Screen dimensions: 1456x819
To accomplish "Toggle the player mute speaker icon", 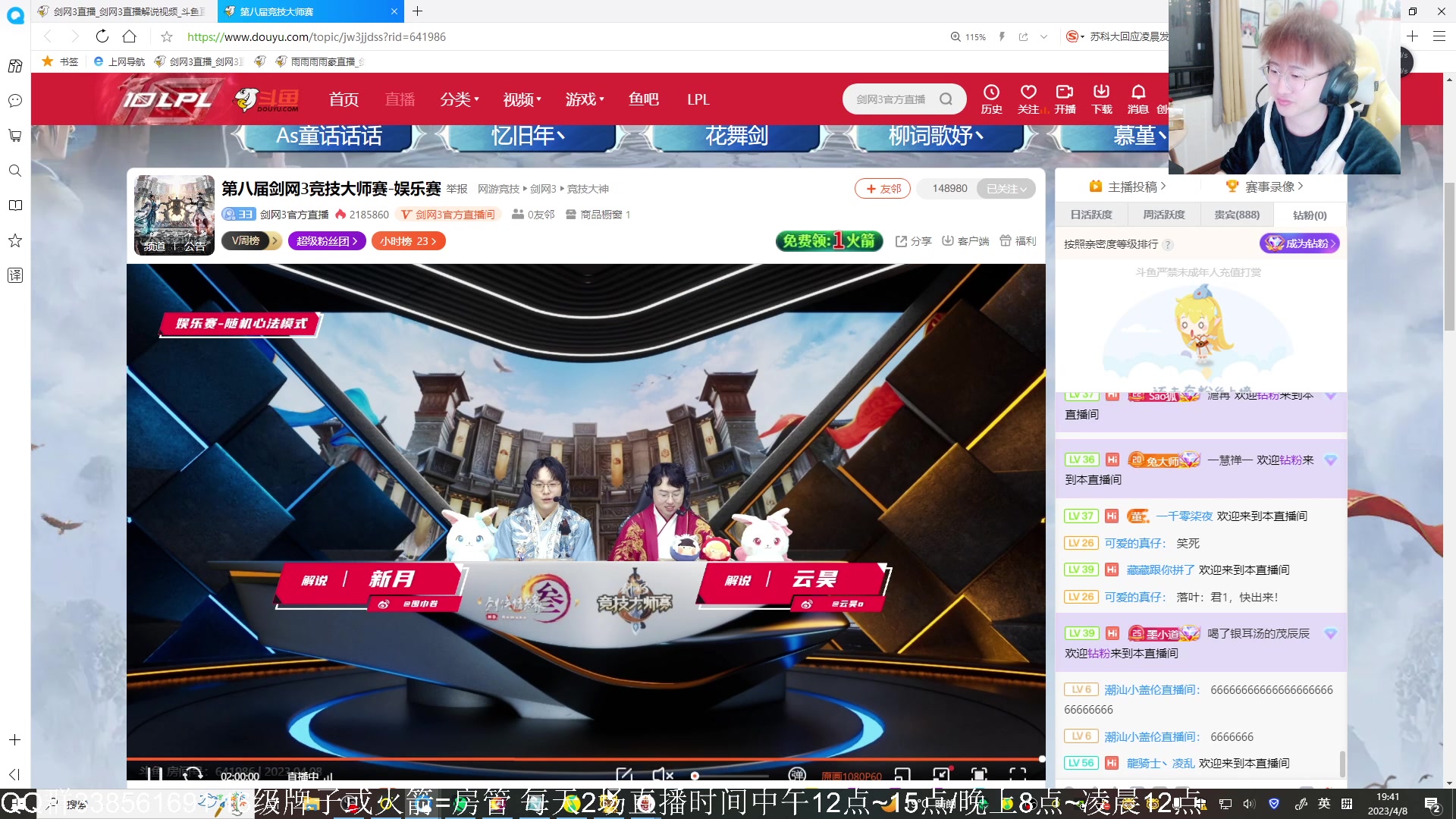I will coord(662,774).
